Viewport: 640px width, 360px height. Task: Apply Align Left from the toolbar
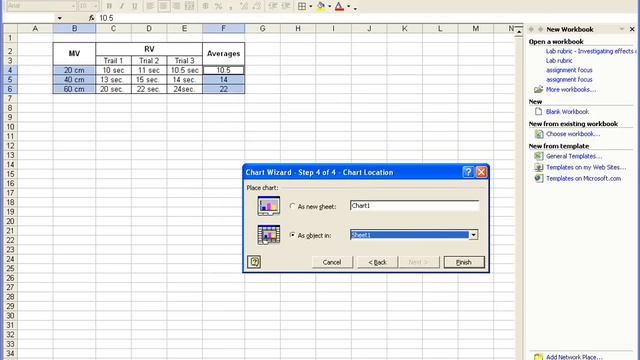click(150, 6)
